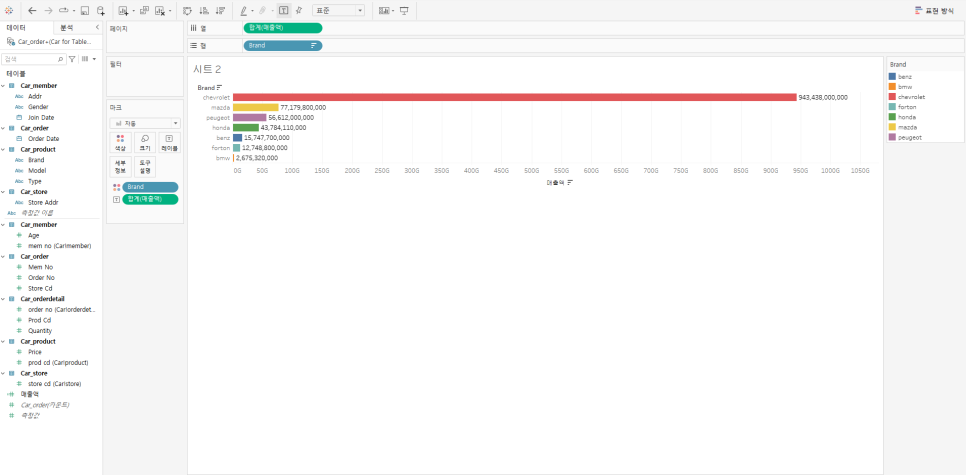
Task: Select the chevrolet red legend swatch
Action: click(x=892, y=97)
